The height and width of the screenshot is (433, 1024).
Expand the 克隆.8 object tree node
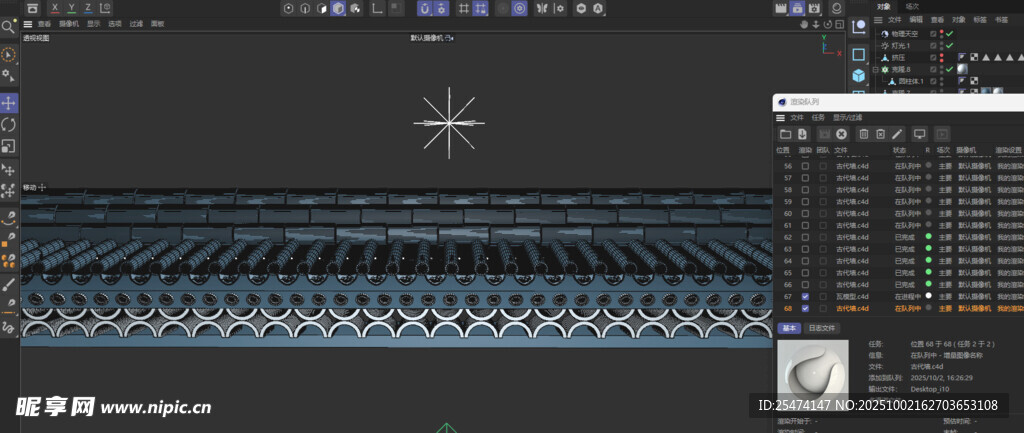[x=875, y=70]
